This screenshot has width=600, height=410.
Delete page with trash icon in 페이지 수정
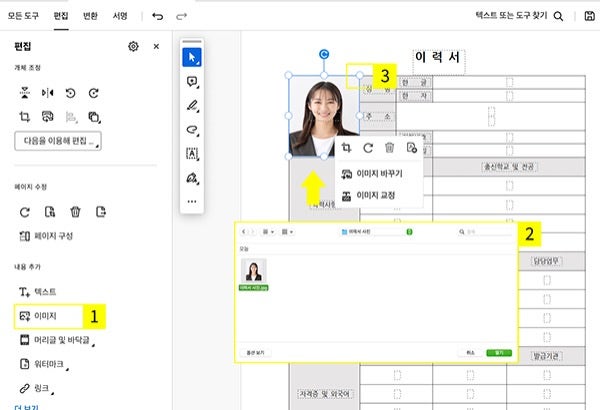coord(75,212)
